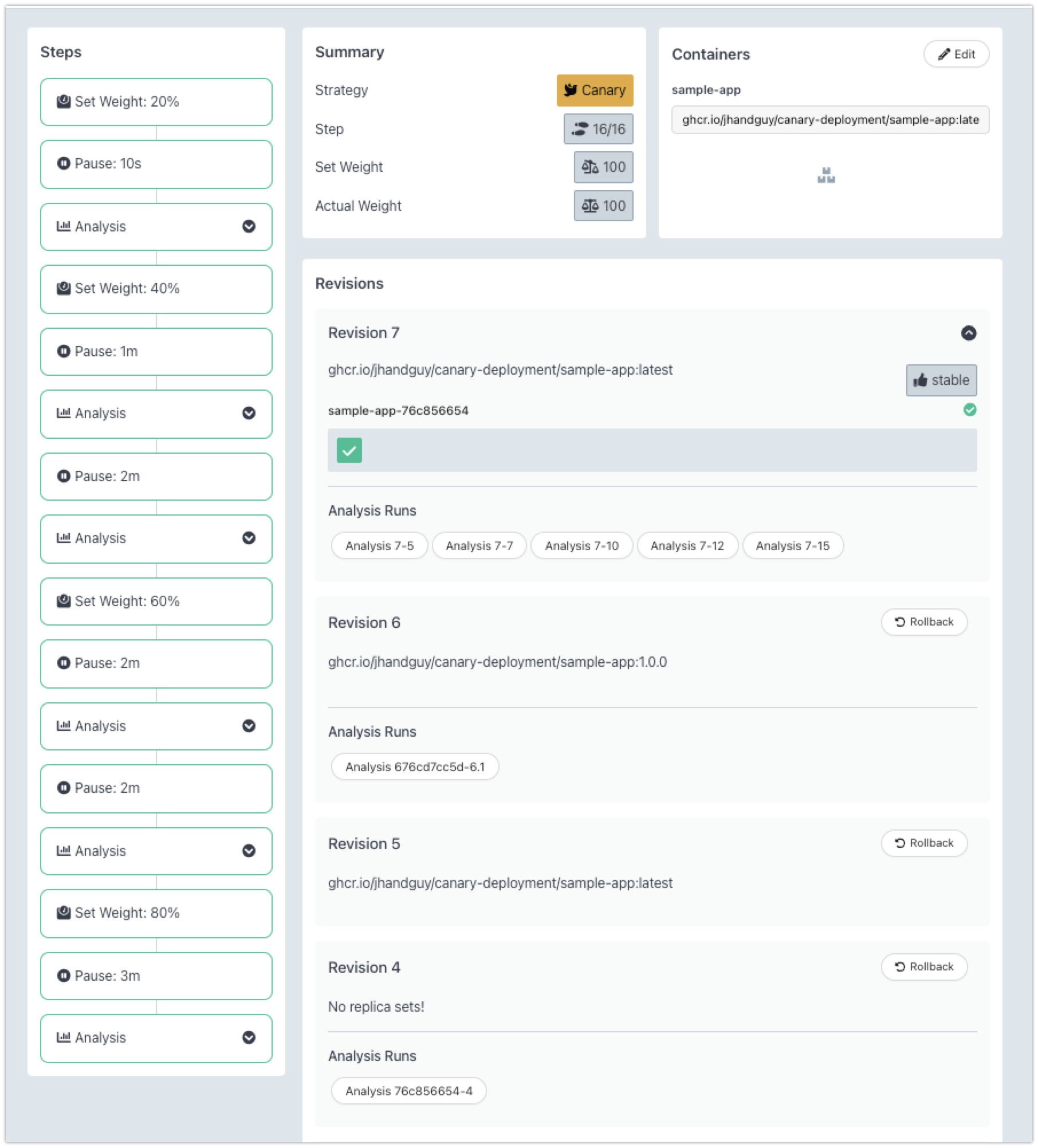Screen dimensions: 1038x1148
Task: Click the sample-app container image field
Action: pyautogui.click(x=830, y=120)
